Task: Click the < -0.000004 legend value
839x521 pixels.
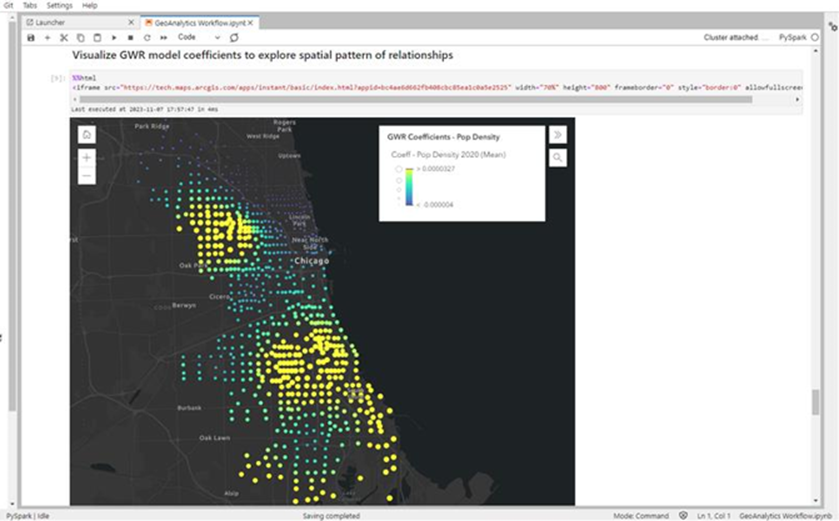Action: pyautogui.click(x=434, y=205)
